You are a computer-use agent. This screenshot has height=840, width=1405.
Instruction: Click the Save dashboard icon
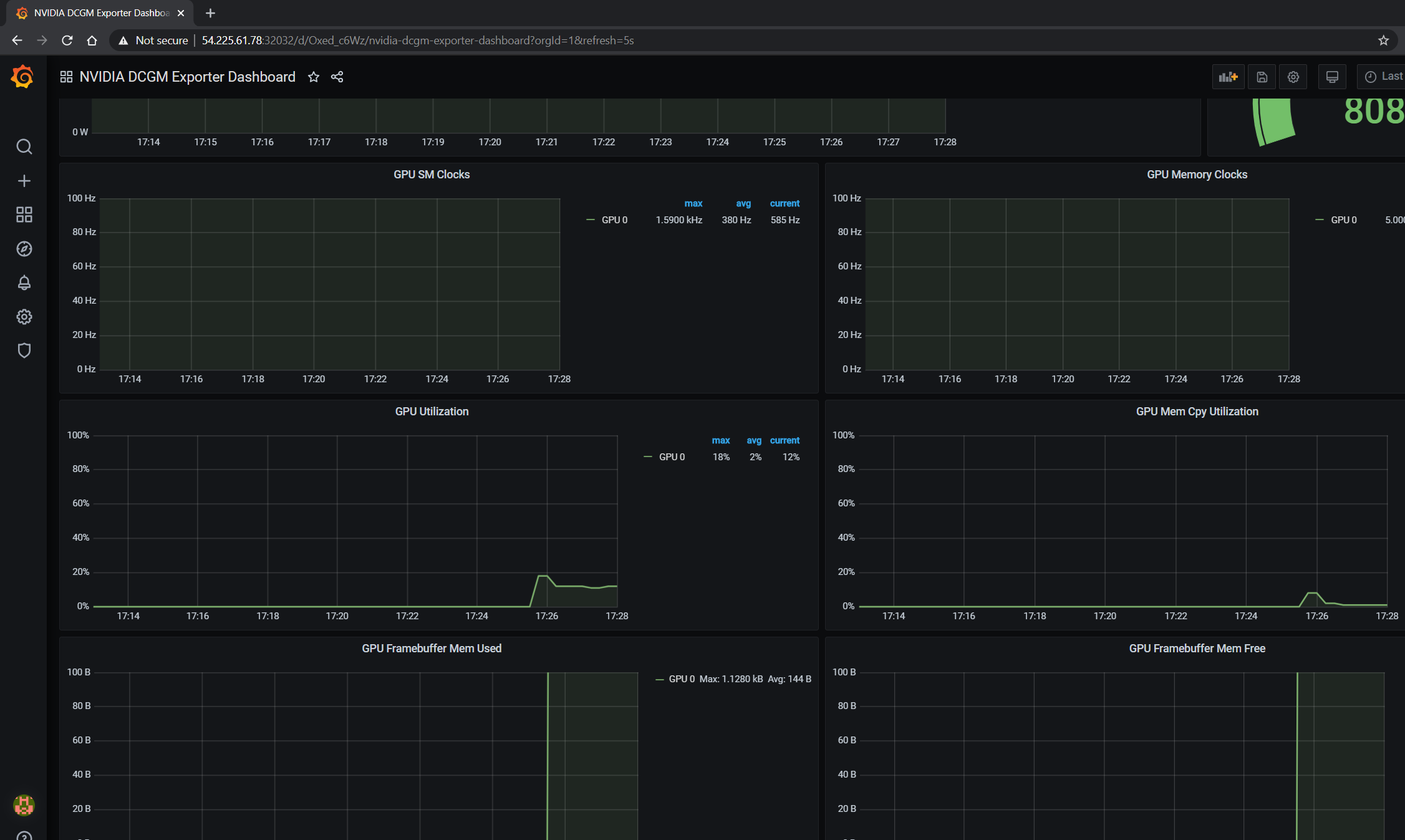point(1262,77)
